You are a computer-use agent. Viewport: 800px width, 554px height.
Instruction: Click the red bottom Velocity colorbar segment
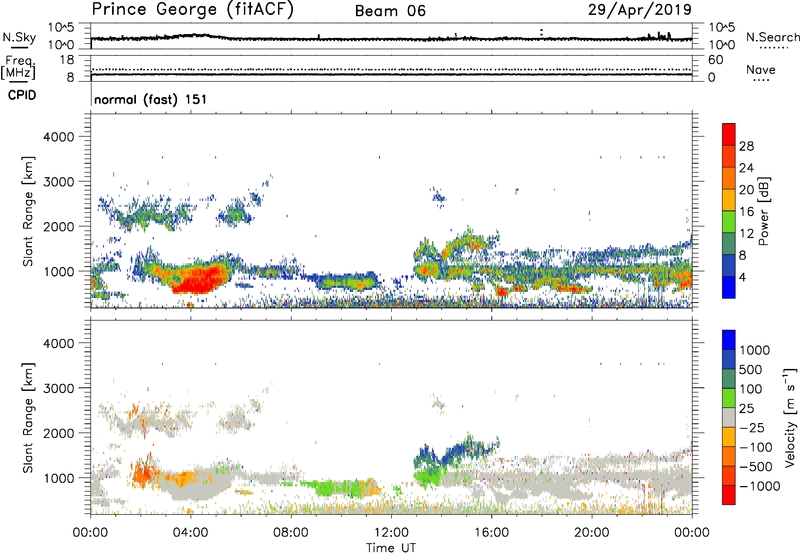pyautogui.click(x=729, y=495)
